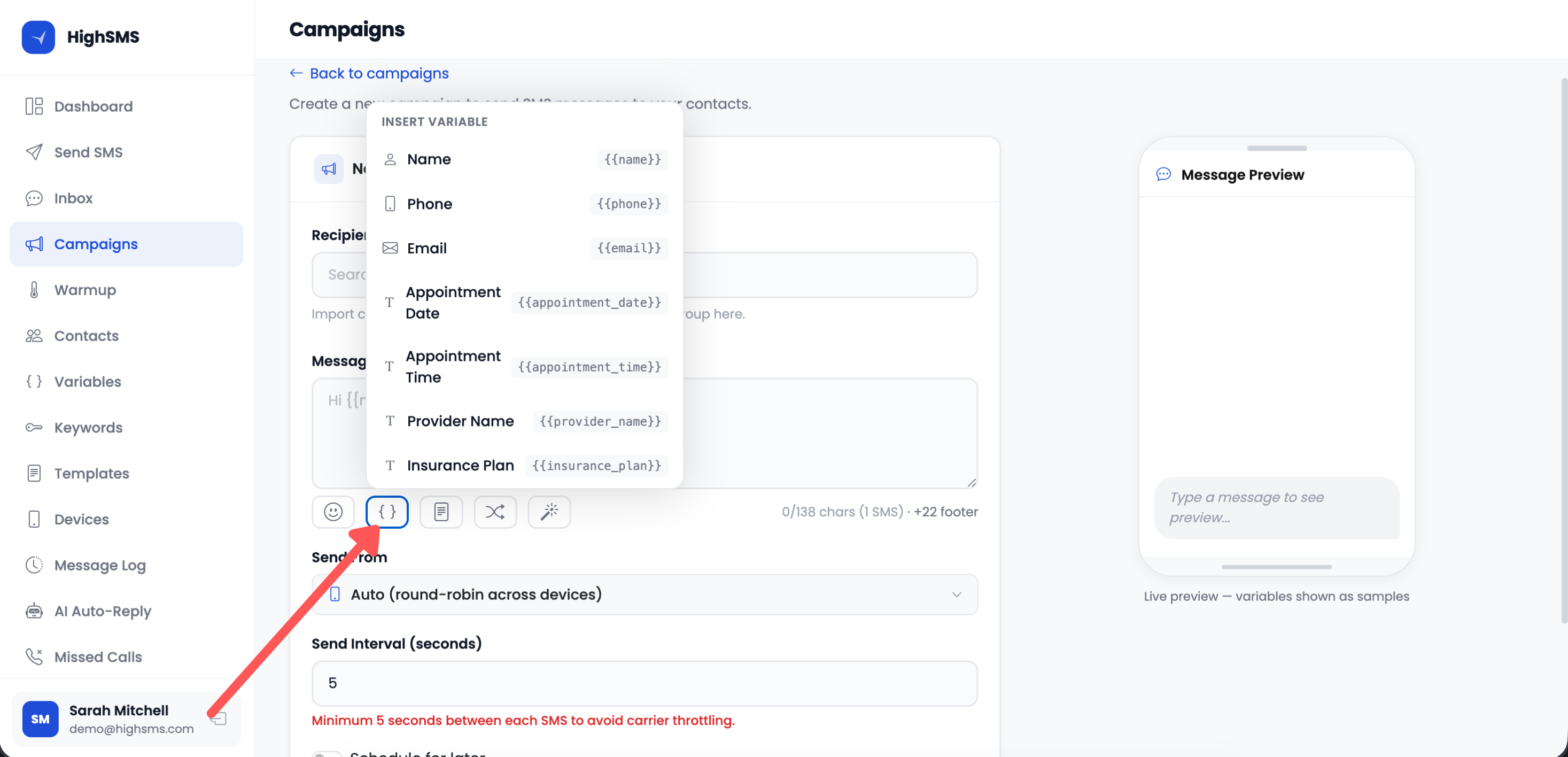Image resolution: width=1568 pixels, height=757 pixels.
Task: Click the insert variable curly braces icon
Action: click(387, 512)
